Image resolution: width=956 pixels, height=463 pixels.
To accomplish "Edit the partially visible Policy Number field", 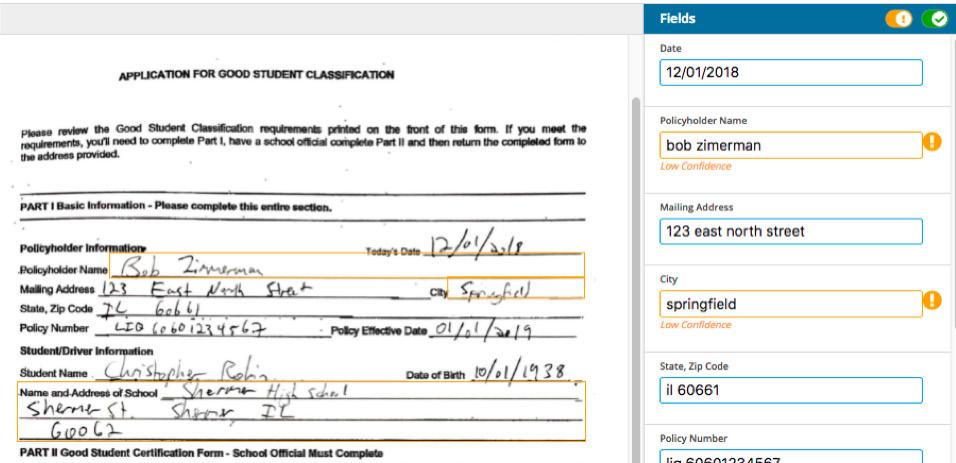I will pos(791,456).
